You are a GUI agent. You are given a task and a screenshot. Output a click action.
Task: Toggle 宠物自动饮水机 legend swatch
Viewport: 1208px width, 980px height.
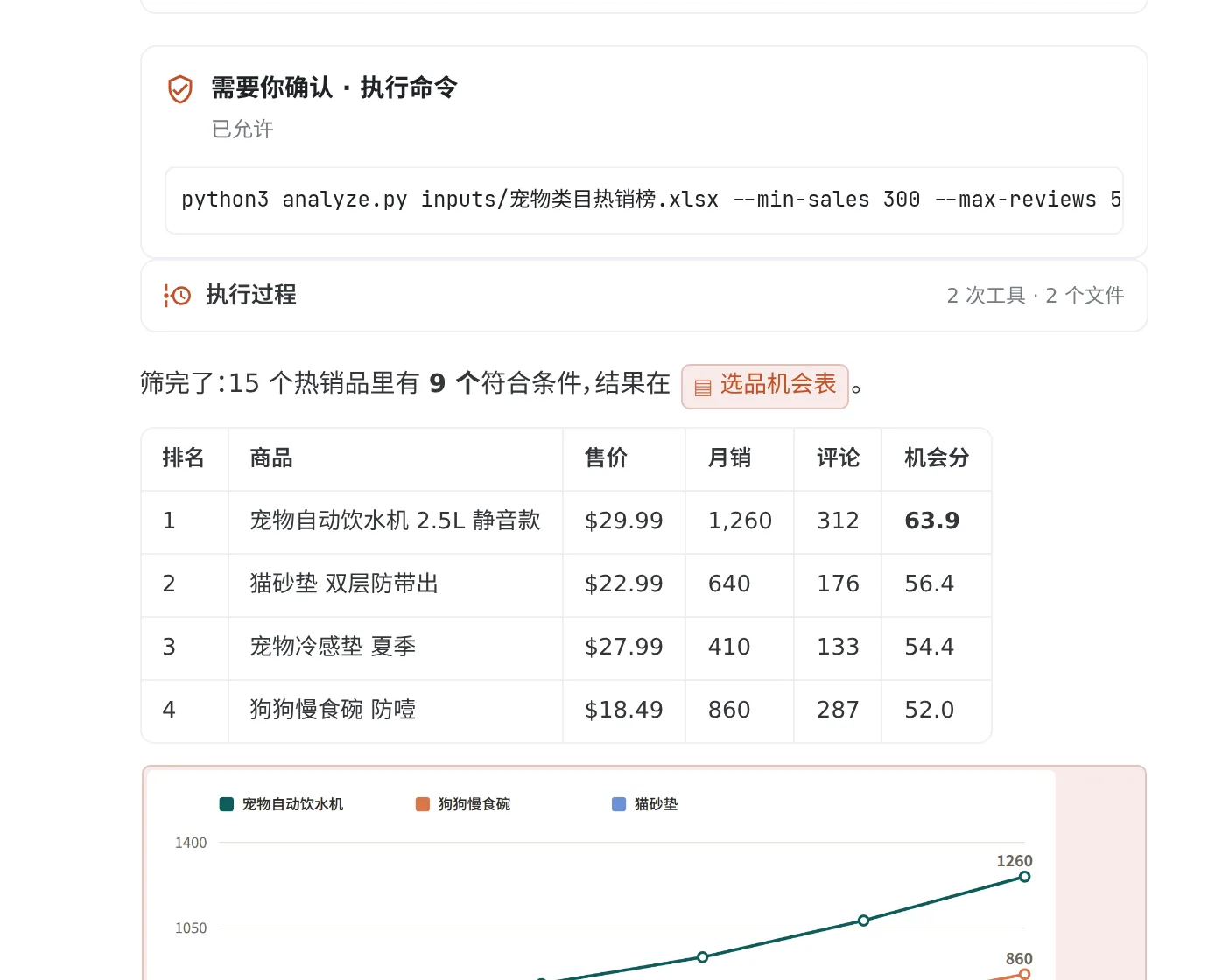tap(227, 804)
